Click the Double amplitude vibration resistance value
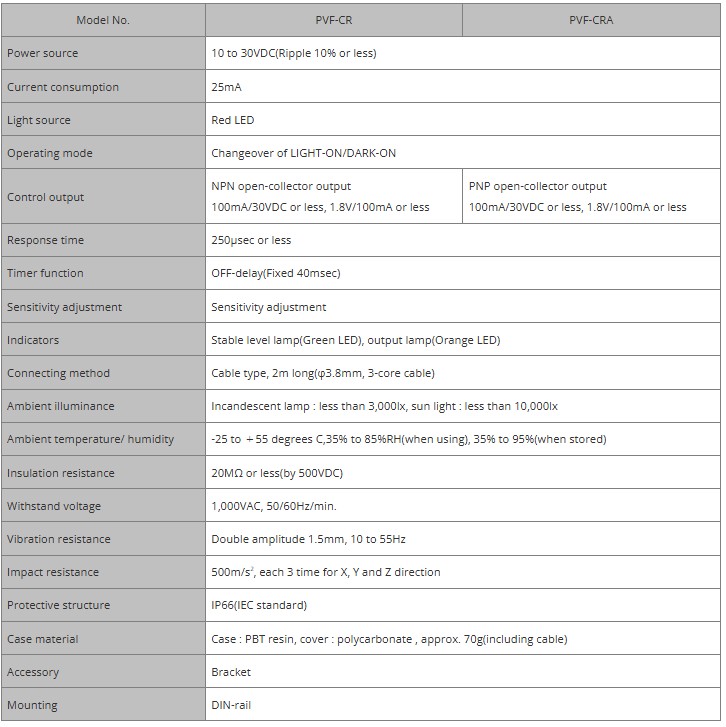 (x=308, y=539)
